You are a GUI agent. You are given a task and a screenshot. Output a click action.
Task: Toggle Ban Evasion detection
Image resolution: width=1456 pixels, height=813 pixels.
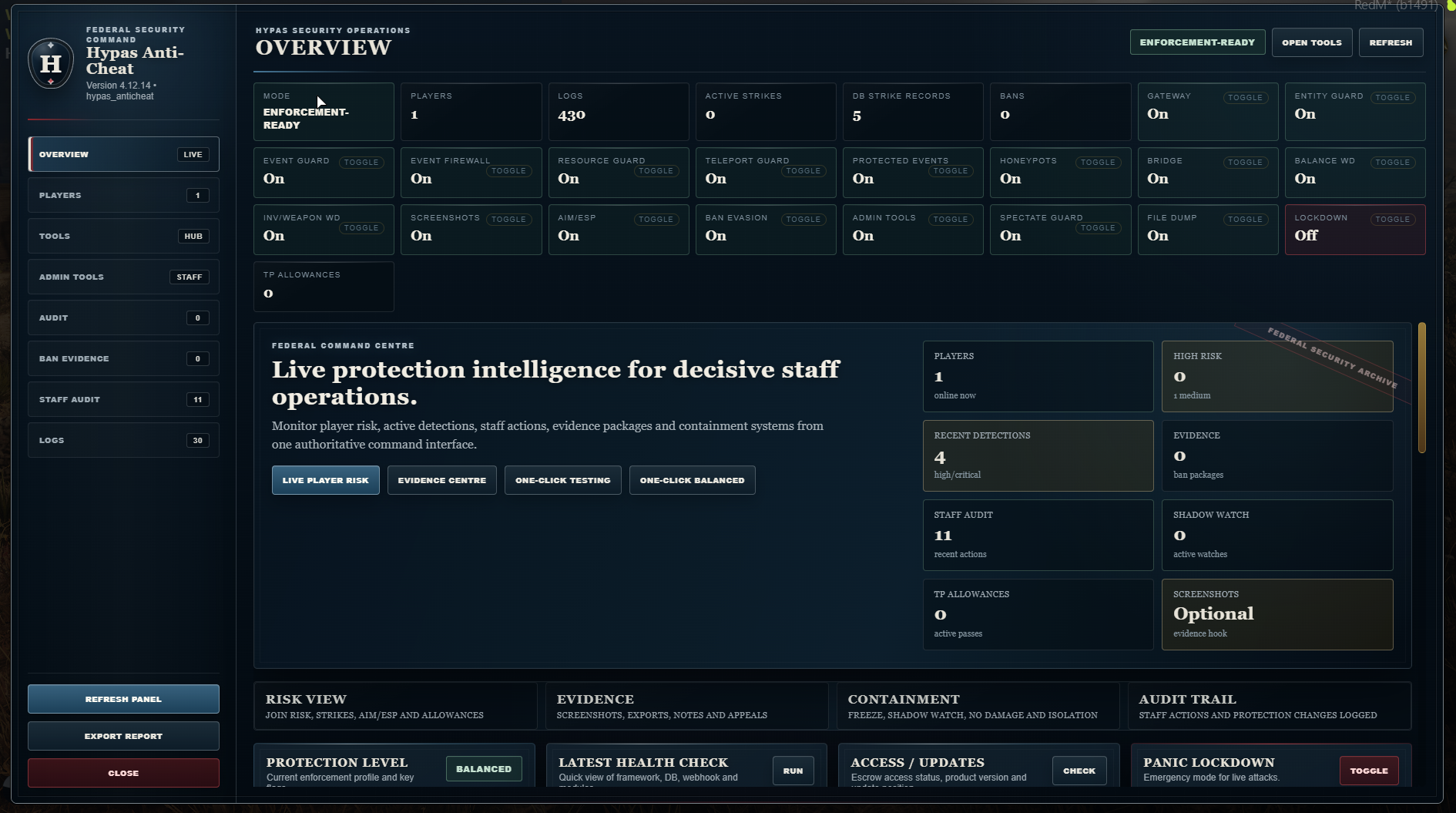[803, 220]
